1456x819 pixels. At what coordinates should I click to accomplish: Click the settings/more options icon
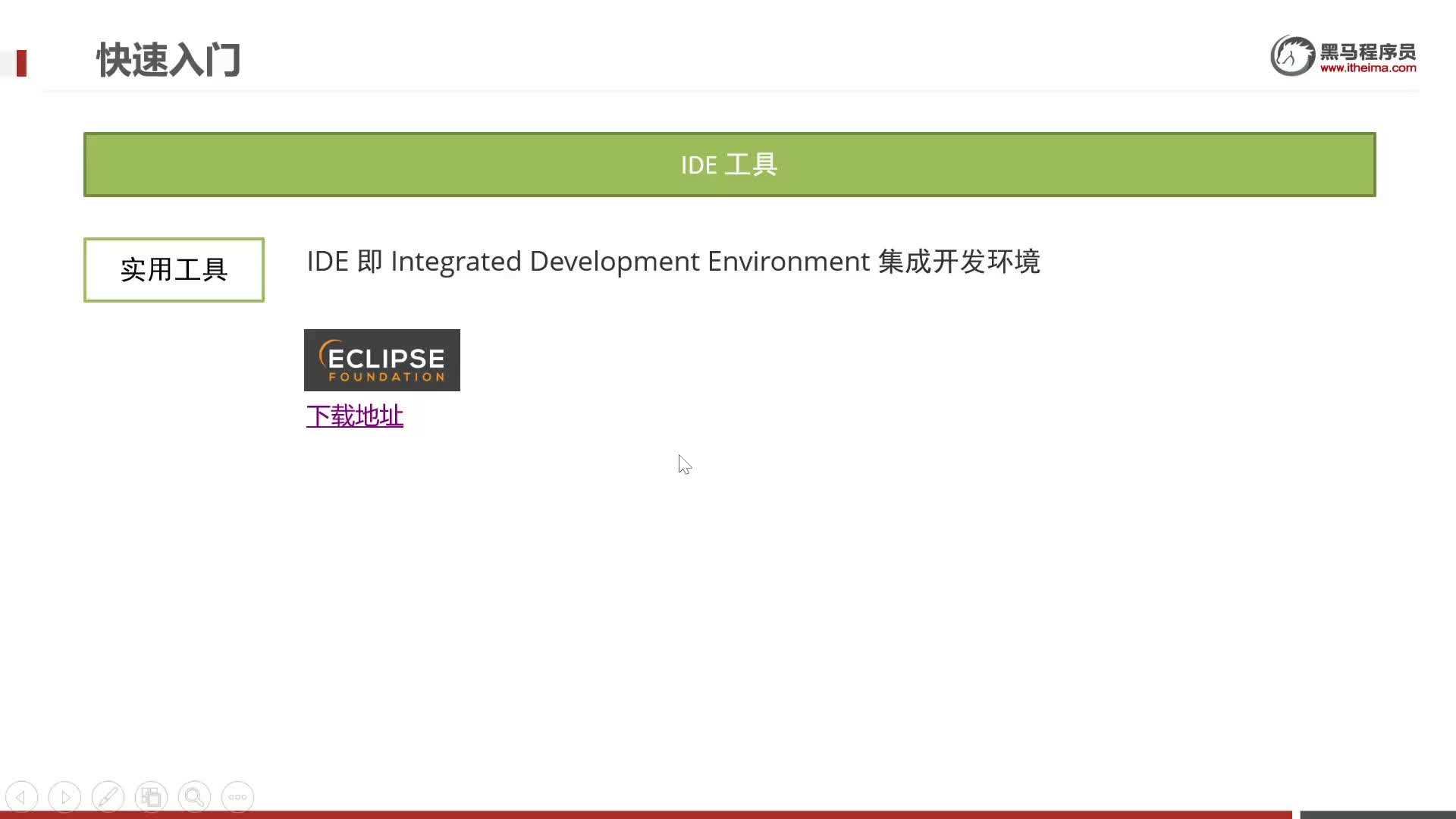tap(237, 797)
